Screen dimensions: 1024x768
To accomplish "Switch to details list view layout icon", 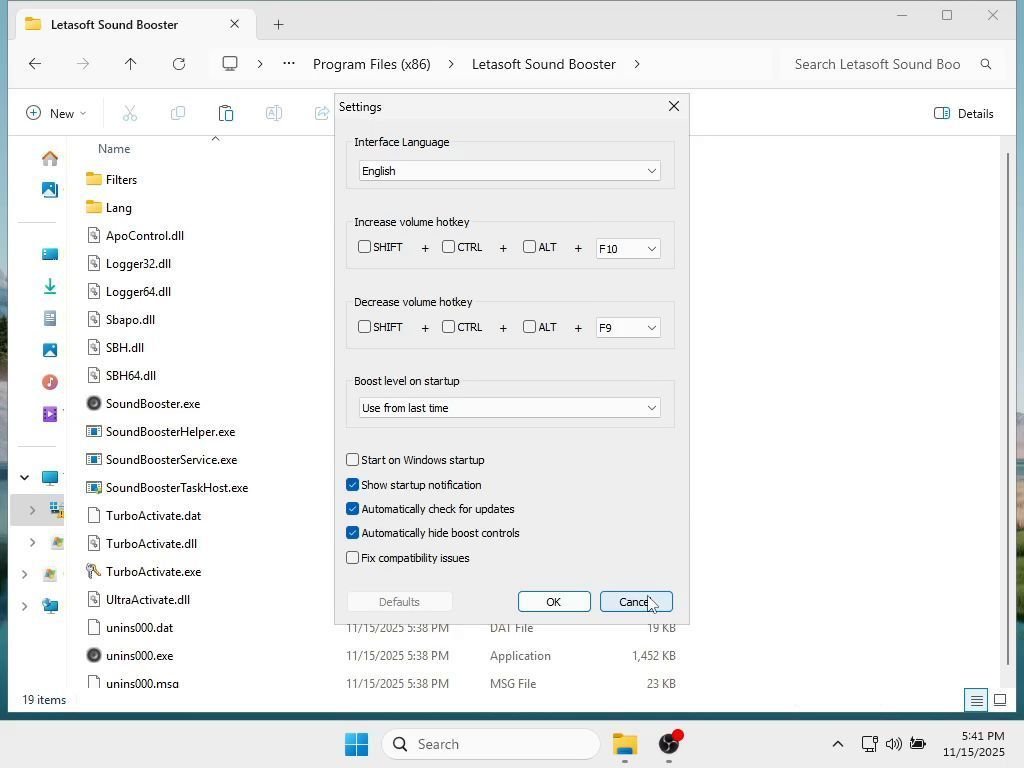I will coord(976,700).
